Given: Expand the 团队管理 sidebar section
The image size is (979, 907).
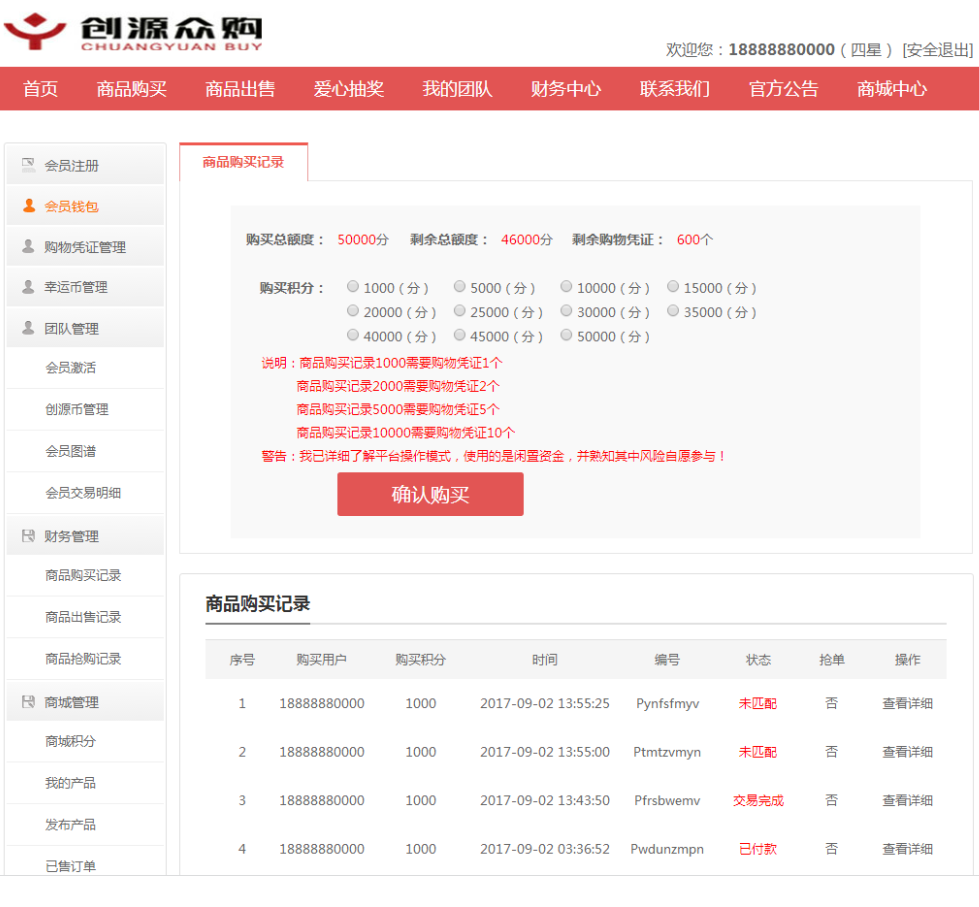Looking at the screenshot, I should 72,328.
